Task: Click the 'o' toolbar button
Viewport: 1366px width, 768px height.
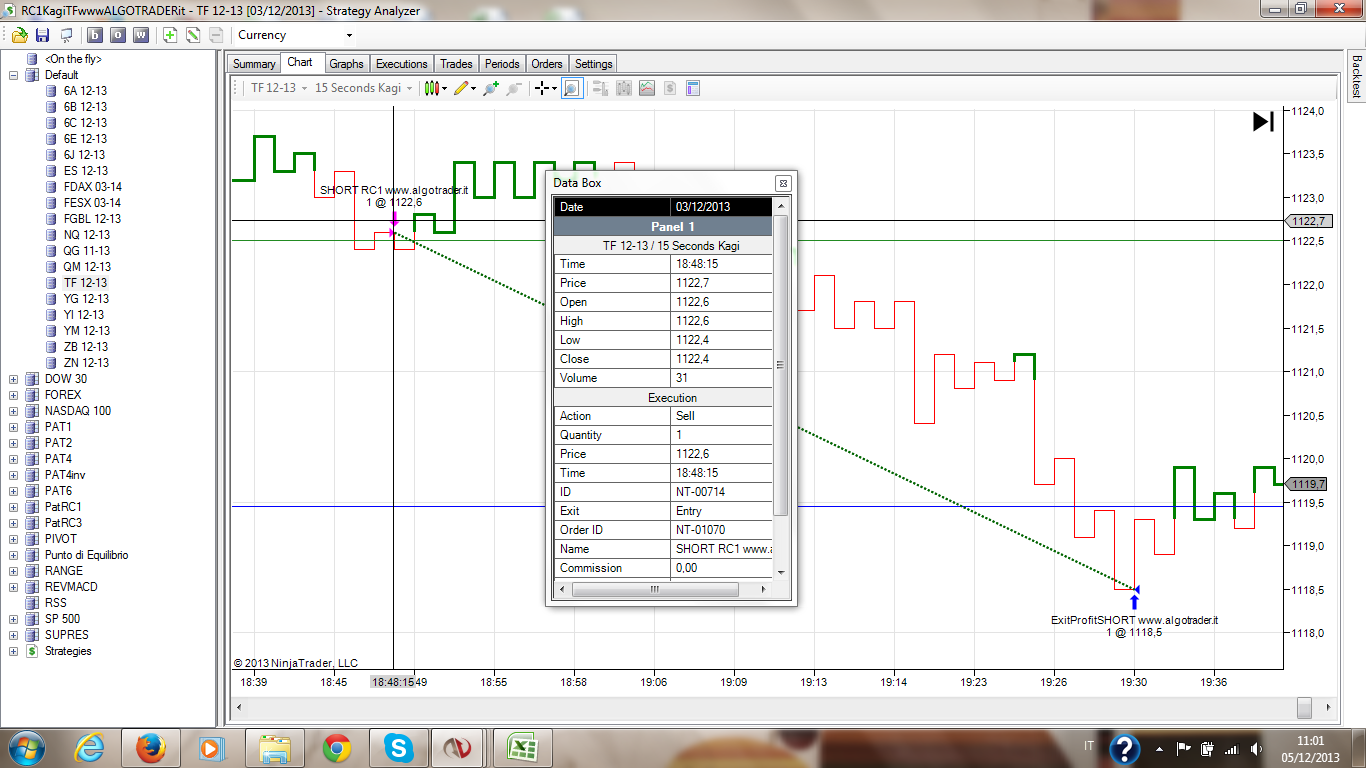Action: [118, 35]
